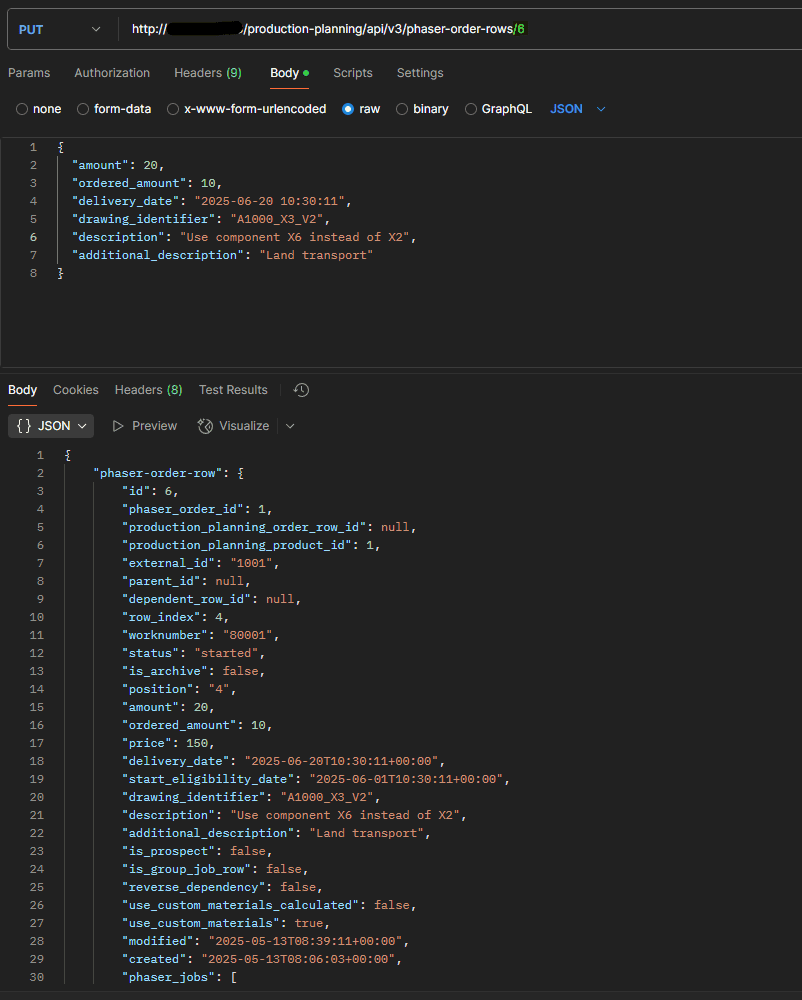Viewport: 802px width, 1000px height.
Task: Click the description line in request body
Action: coord(244,237)
